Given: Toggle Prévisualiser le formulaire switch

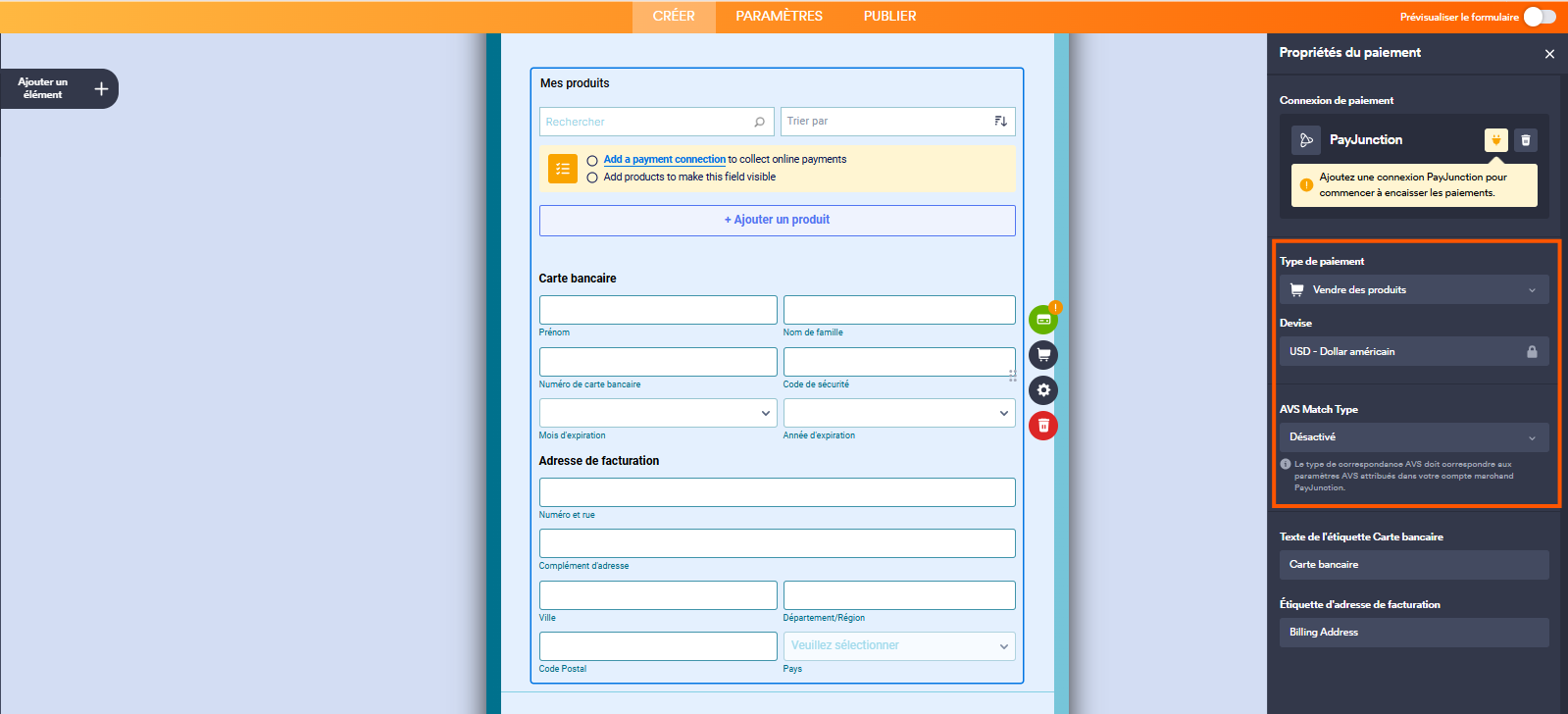Looking at the screenshot, I should click(x=1540, y=17).
